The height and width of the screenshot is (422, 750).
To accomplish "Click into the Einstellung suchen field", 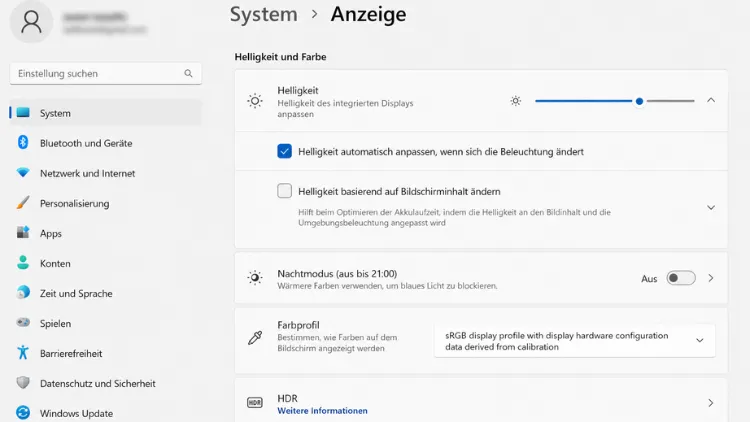I will [x=105, y=73].
